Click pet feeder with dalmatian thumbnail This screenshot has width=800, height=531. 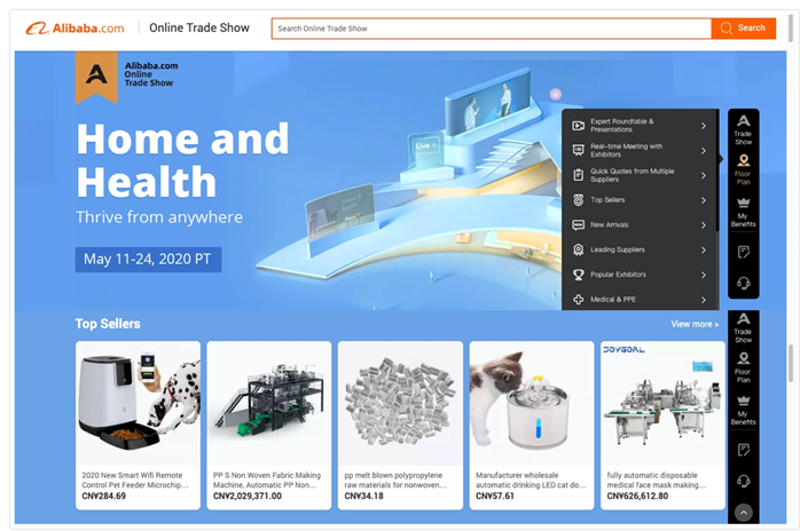pyautogui.click(x=138, y=403)
